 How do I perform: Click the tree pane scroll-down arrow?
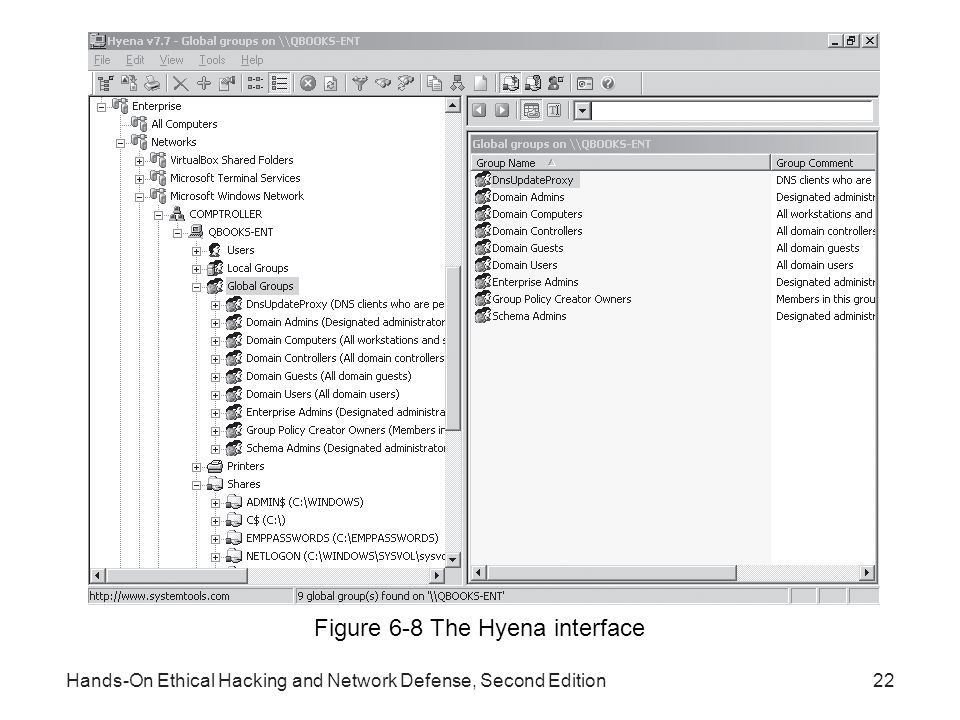[452, 559]
